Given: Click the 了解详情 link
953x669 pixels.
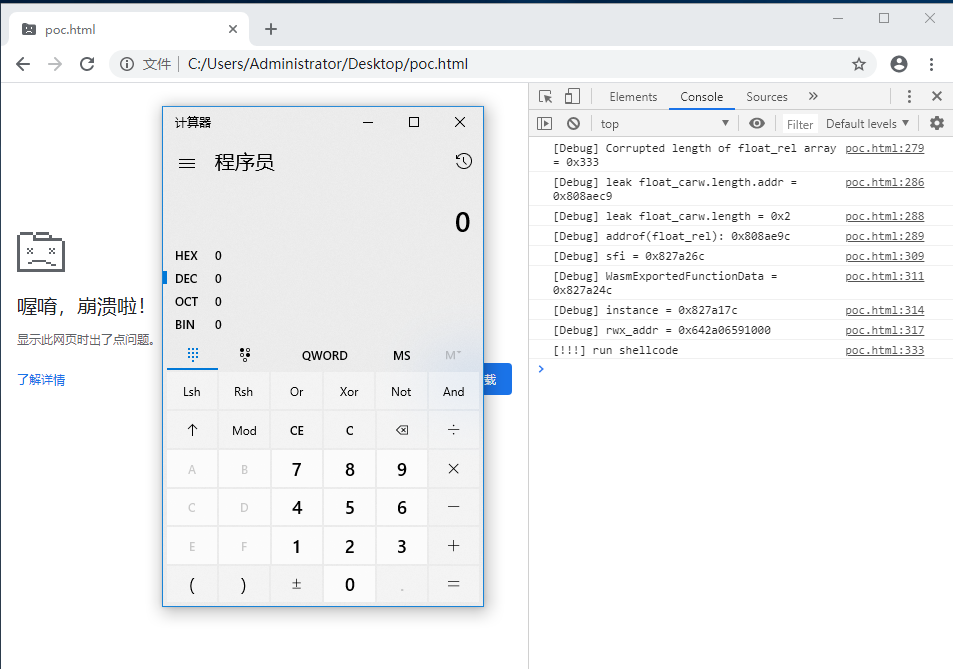Looking at the screenshot, I should coord(41,380).
